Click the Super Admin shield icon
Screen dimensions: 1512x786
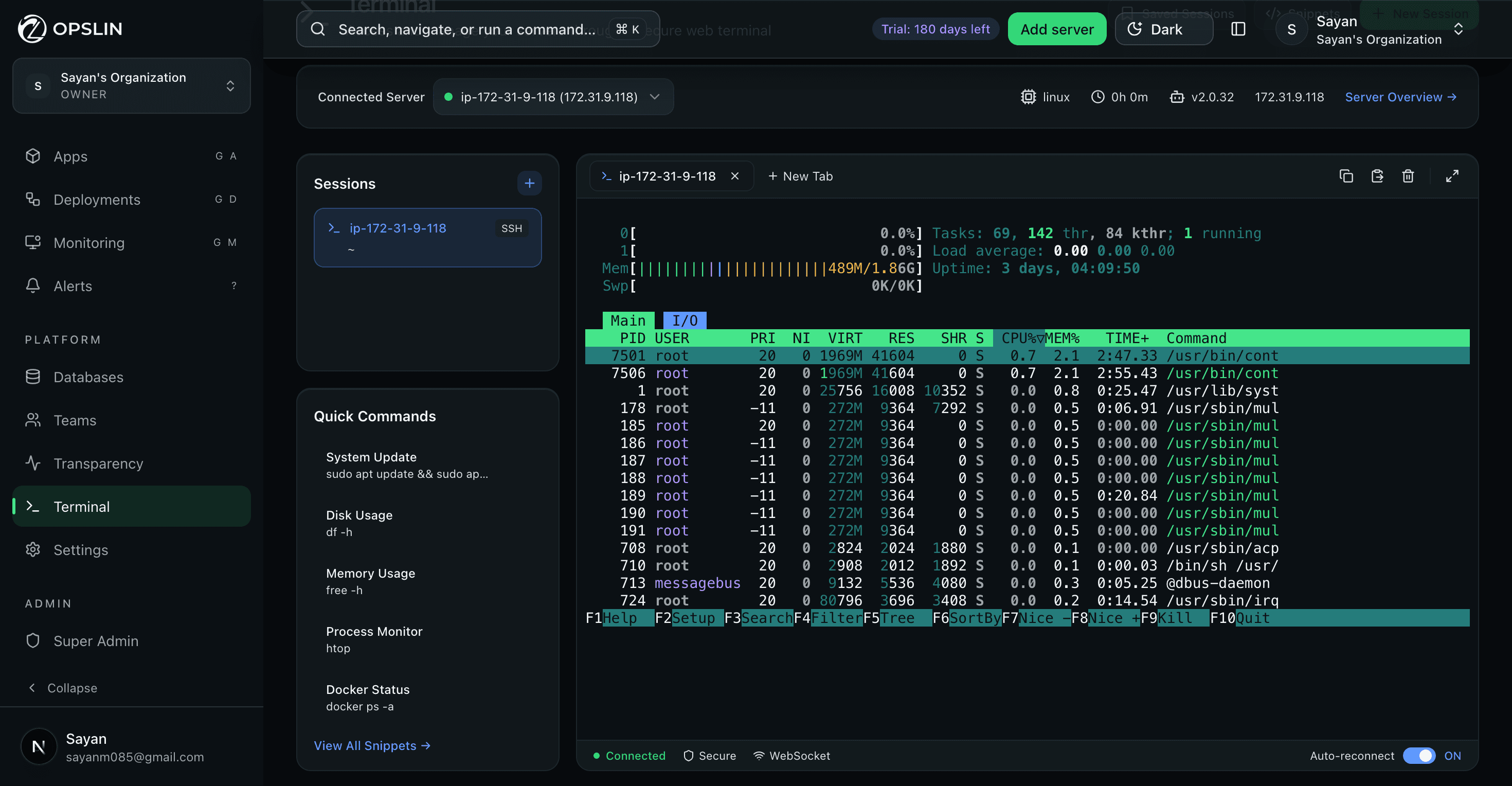(x=33, y=640)
